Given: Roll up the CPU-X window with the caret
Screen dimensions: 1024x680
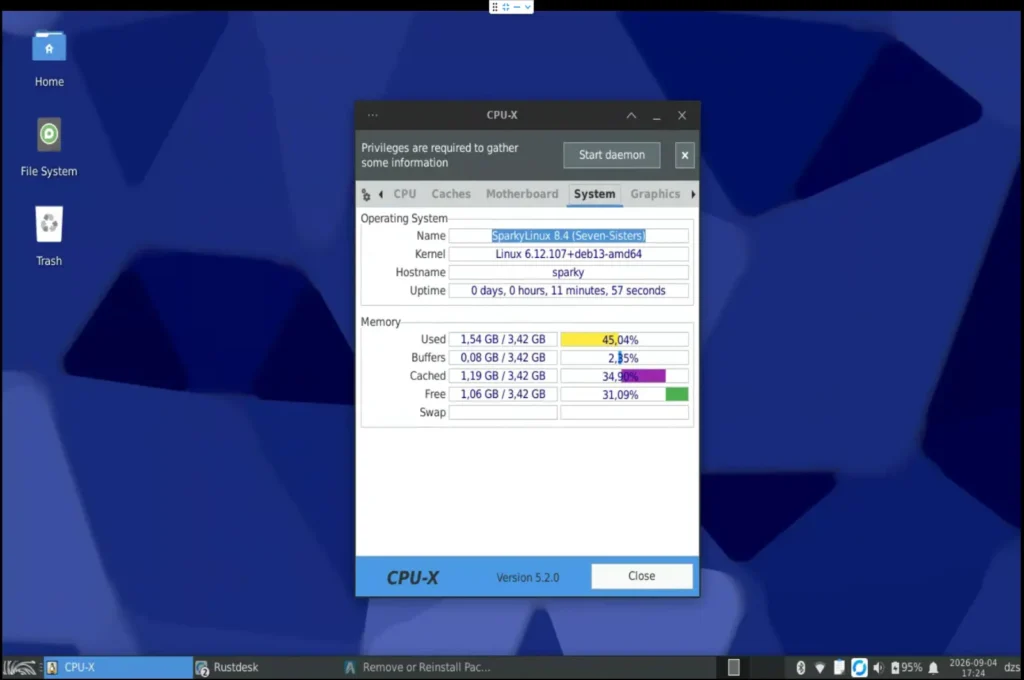Looking at the screenshot, I should click(631, 116).
